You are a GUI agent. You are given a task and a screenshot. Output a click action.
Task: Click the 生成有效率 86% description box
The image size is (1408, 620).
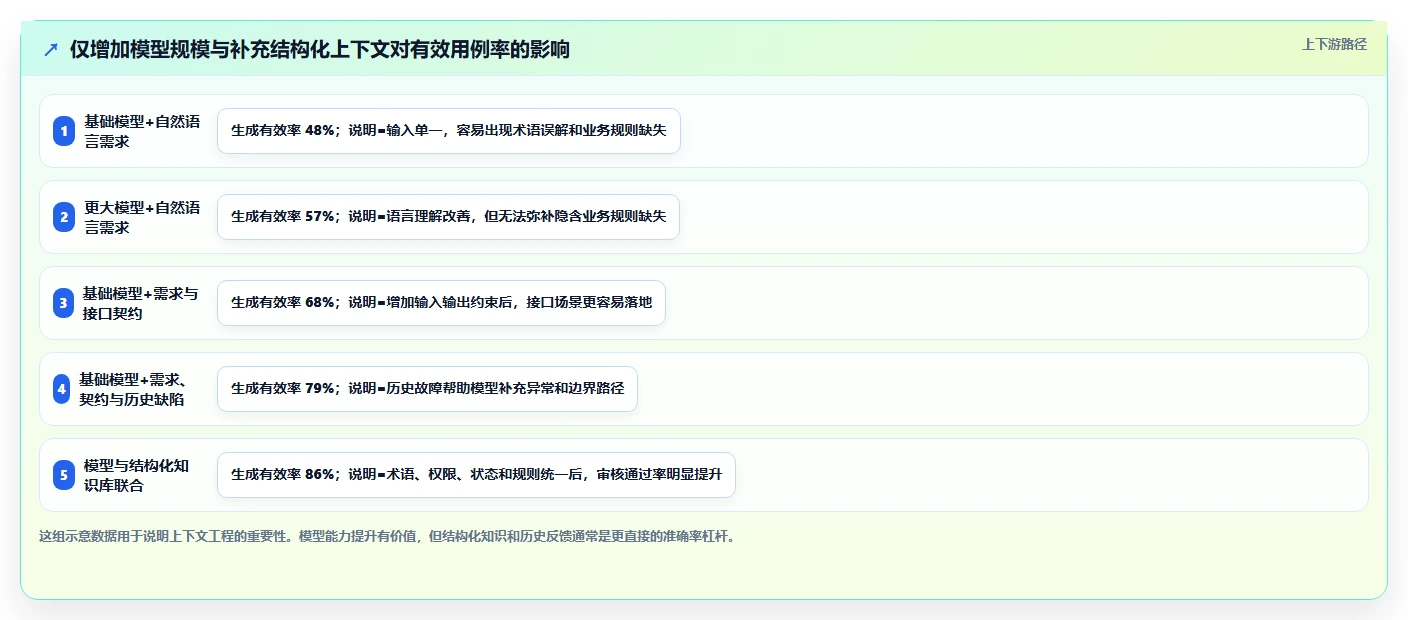click(476, 475)
